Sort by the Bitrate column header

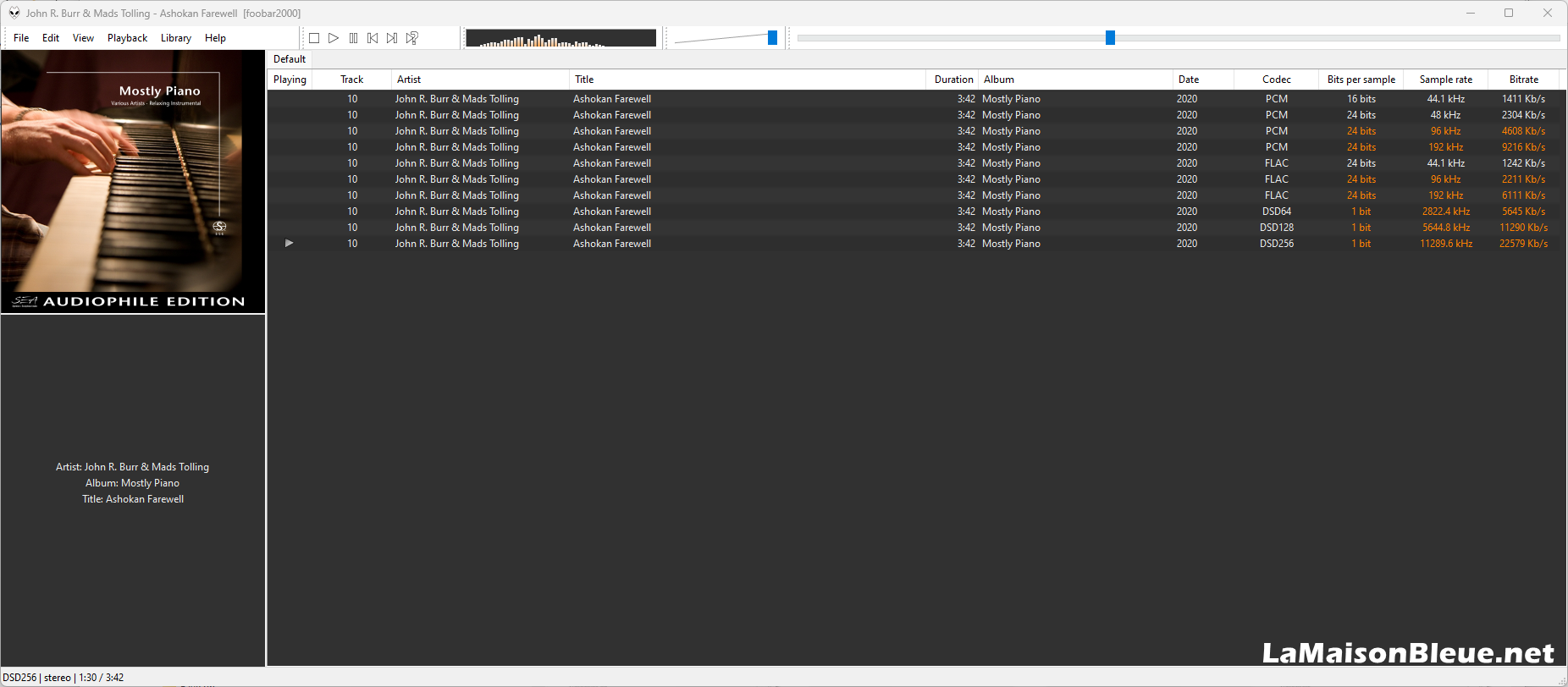point(1524,80)
